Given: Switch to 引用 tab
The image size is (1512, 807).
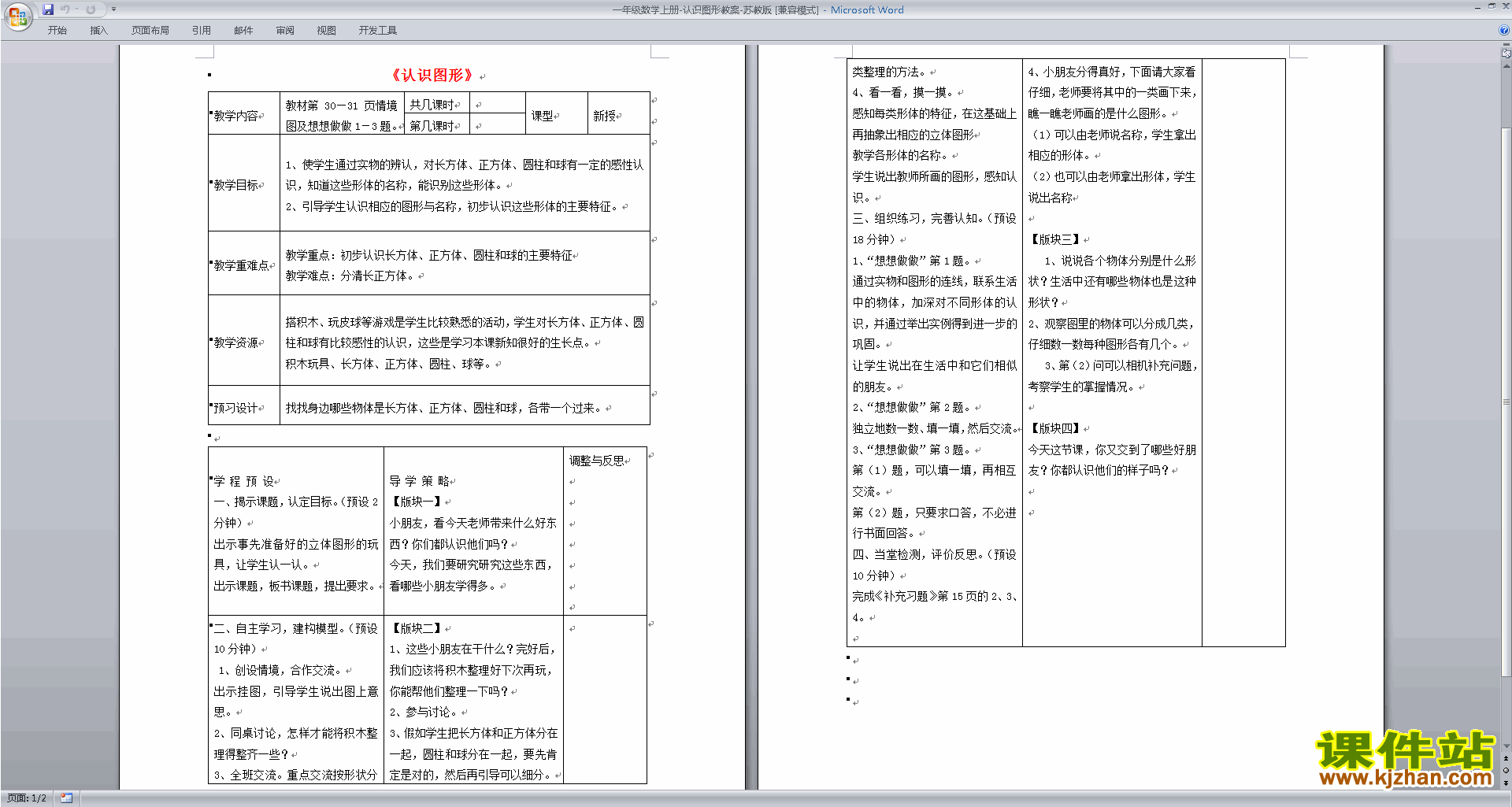Looking at the screenshot, I should point(202,31).
